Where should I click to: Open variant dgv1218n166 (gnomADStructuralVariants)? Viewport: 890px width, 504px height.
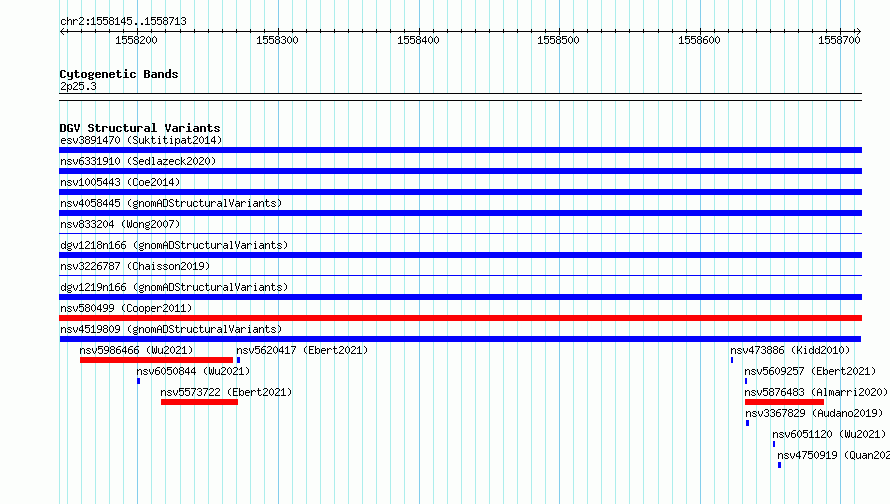174,245
